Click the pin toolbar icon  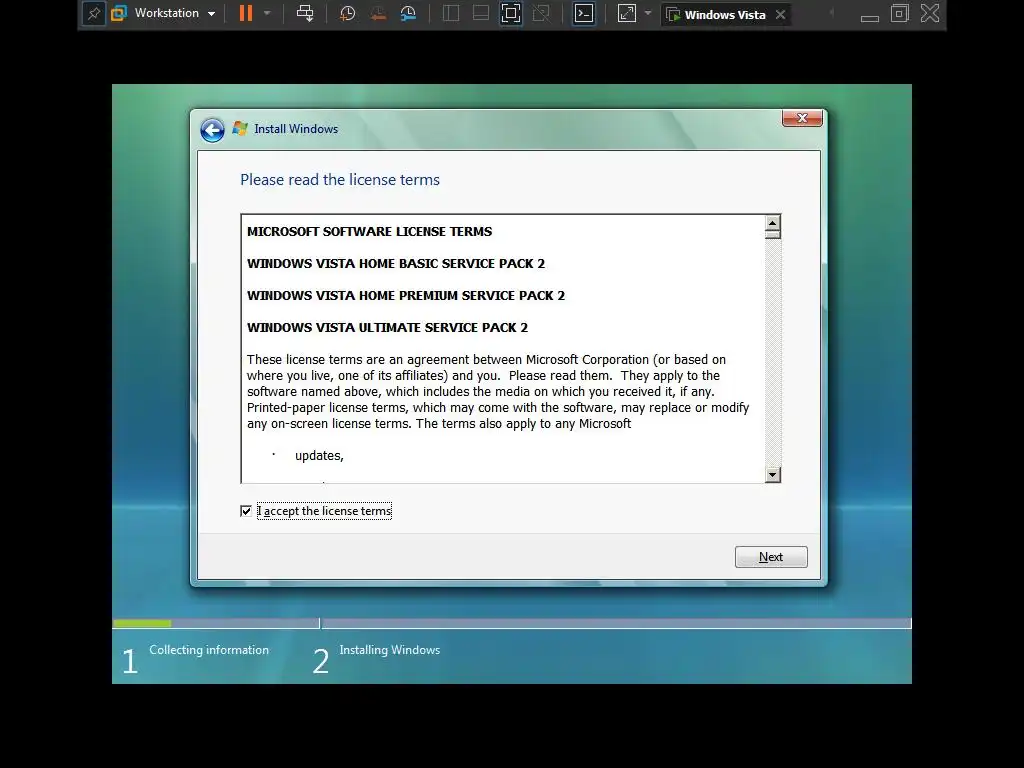click(x=93, y=13)
